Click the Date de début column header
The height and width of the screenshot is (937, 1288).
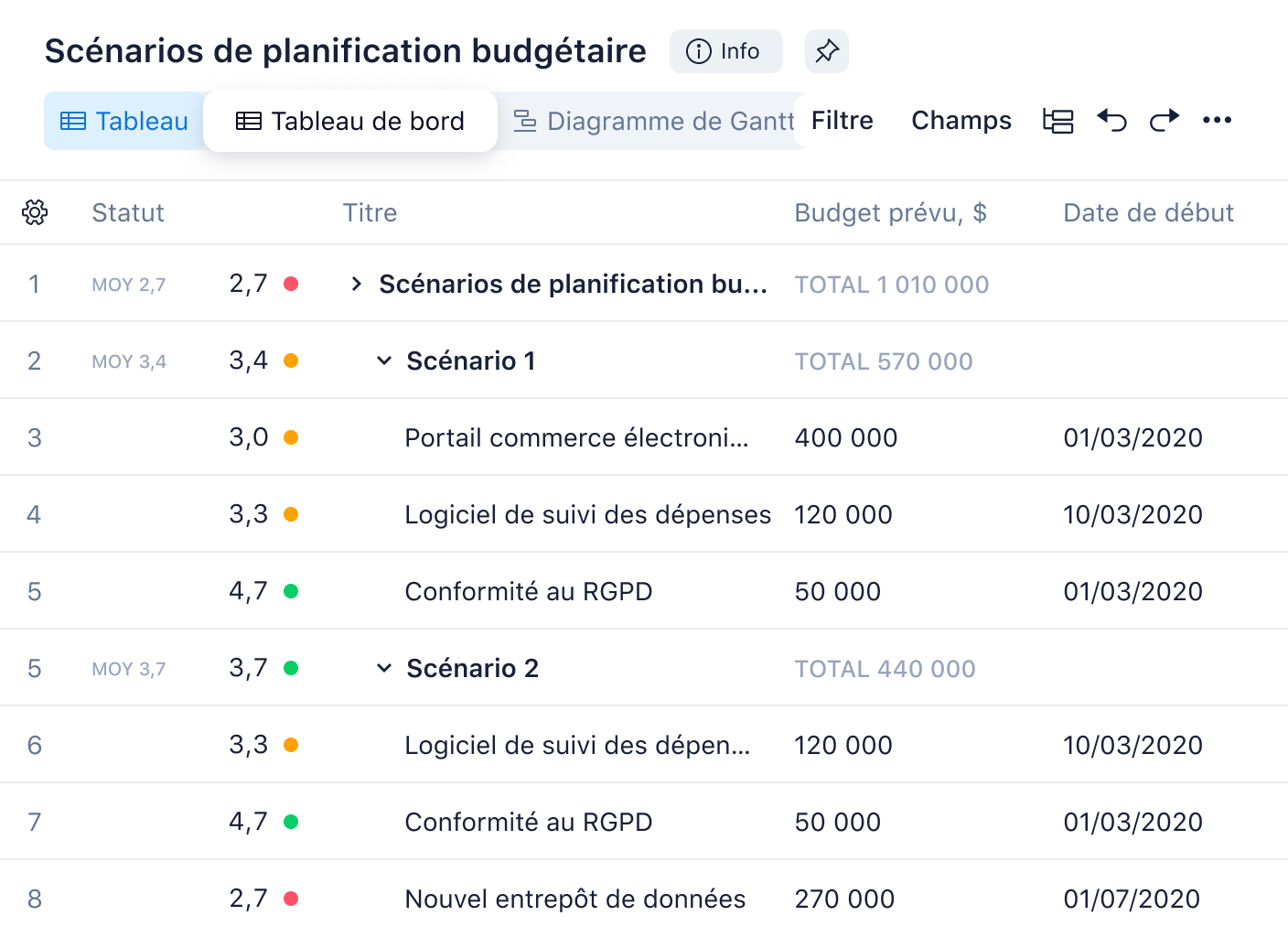pyautogui.click(x=1148, y=213)
